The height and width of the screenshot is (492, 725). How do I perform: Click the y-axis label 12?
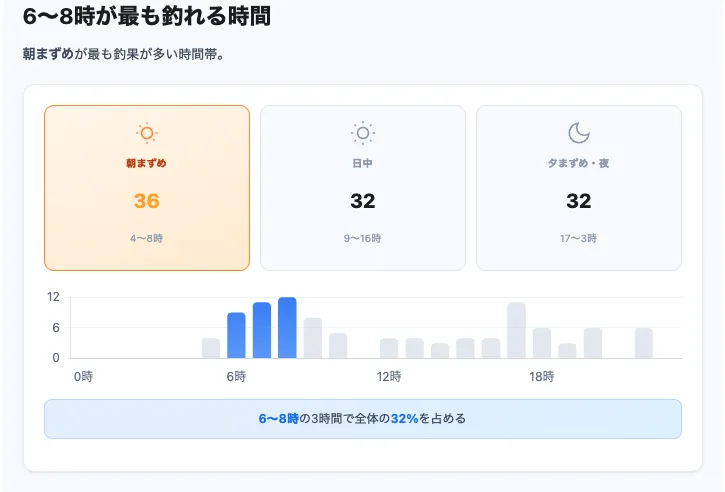click(54, 297)
